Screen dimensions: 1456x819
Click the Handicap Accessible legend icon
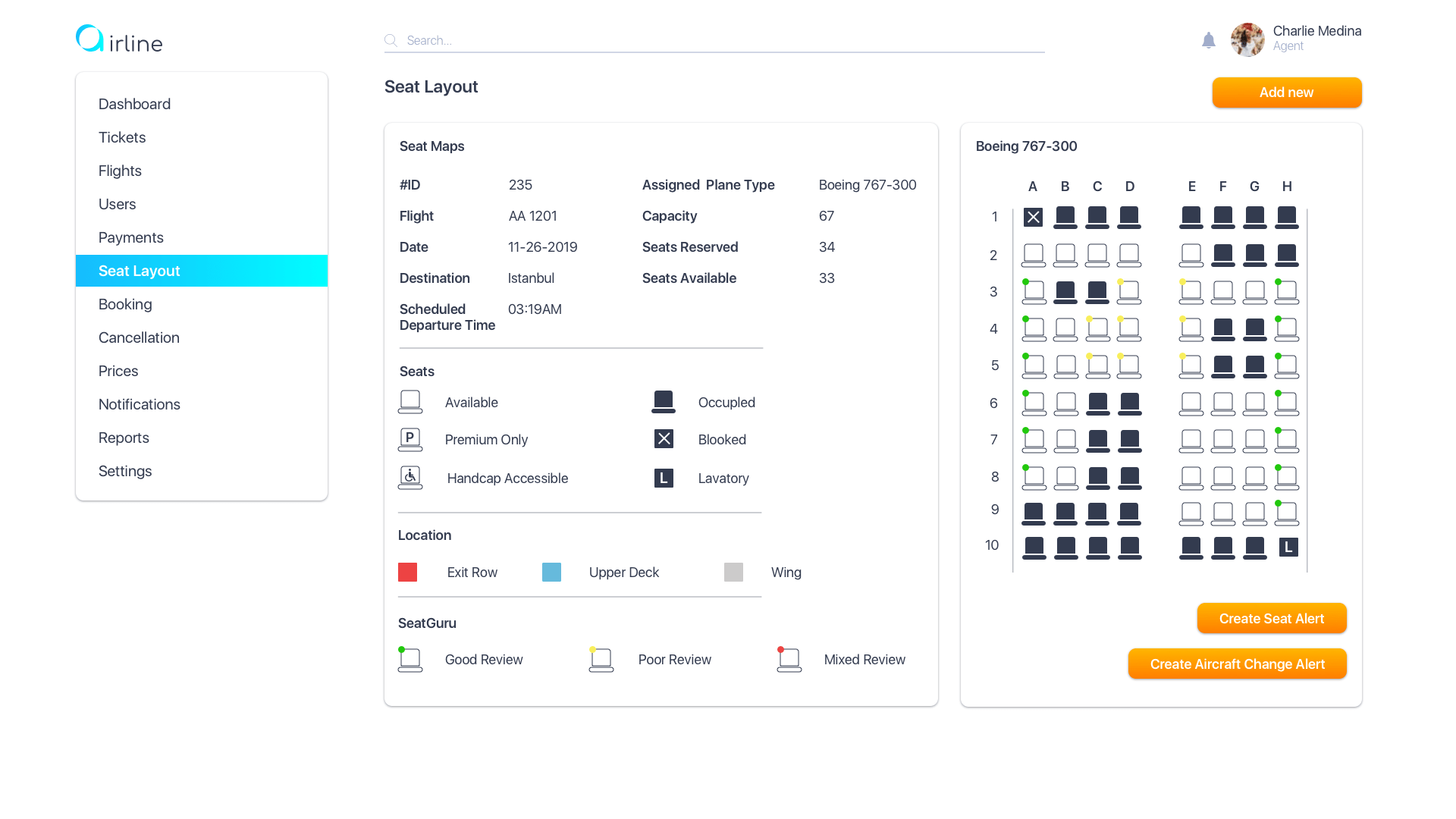coord(410,477)
